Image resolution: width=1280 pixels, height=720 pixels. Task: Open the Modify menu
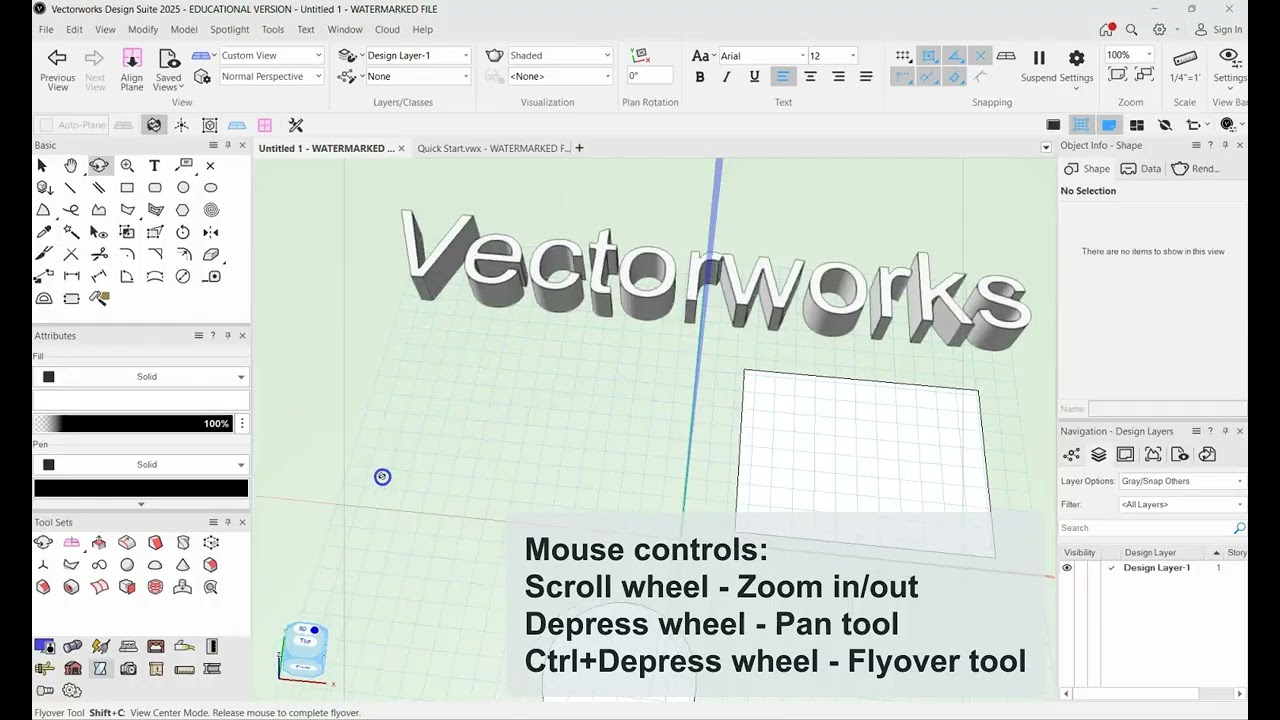(143, 30)
